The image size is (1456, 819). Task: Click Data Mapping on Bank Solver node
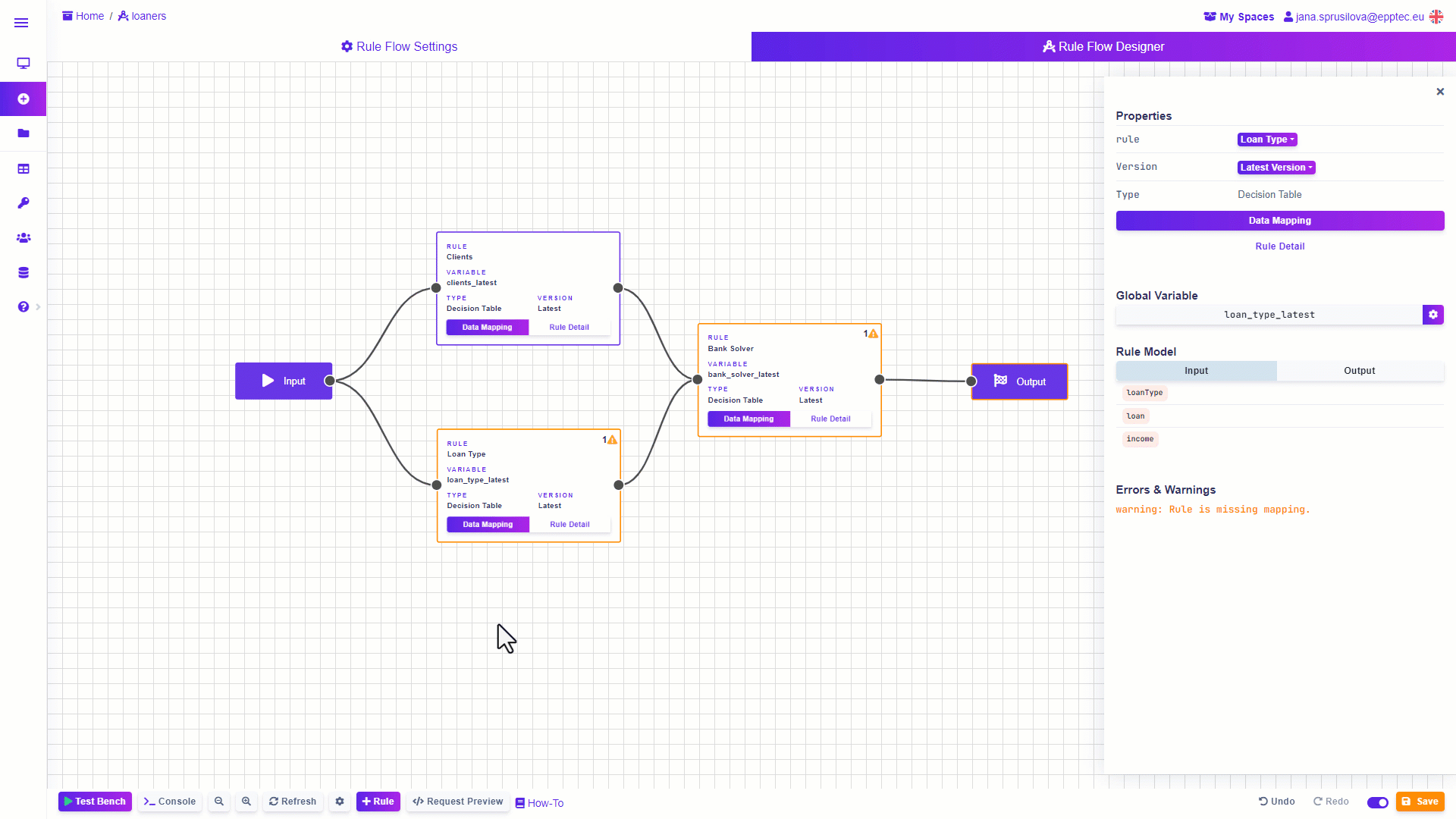pos(748,419)
